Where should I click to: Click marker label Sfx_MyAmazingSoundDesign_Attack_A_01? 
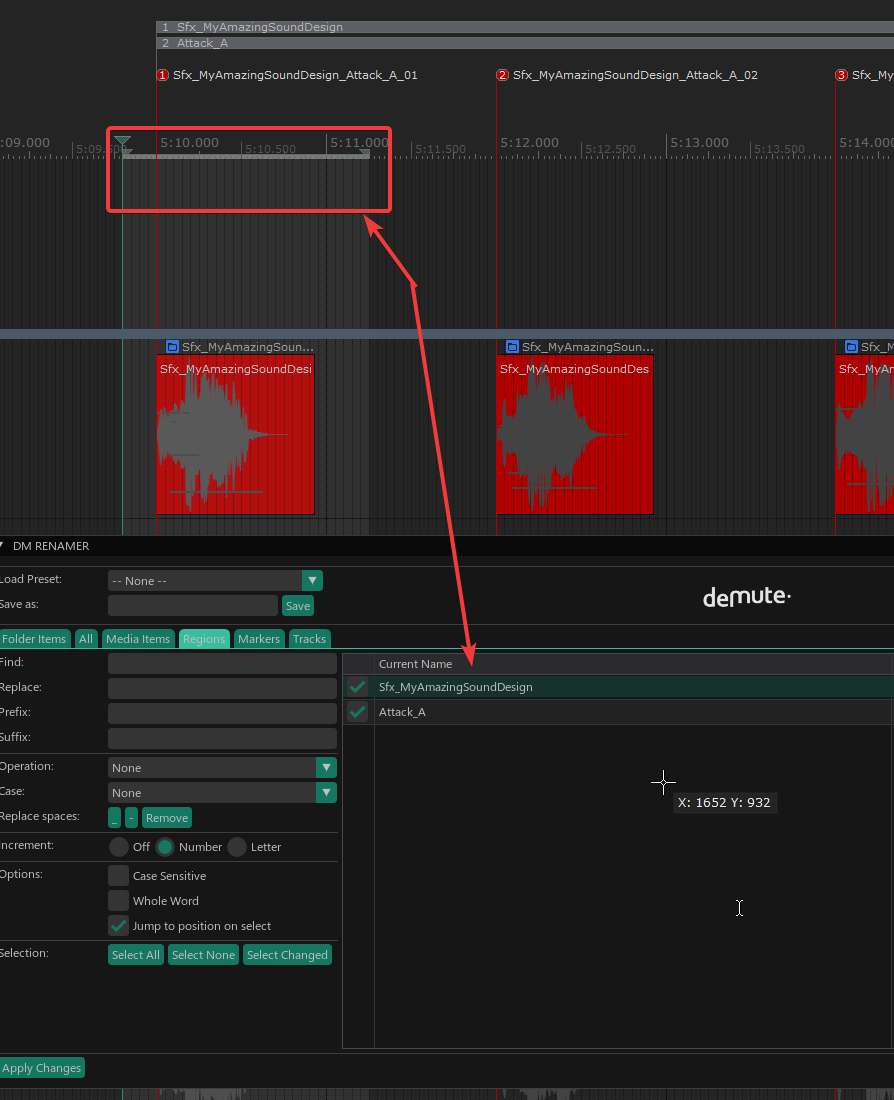tap(295, 75)
